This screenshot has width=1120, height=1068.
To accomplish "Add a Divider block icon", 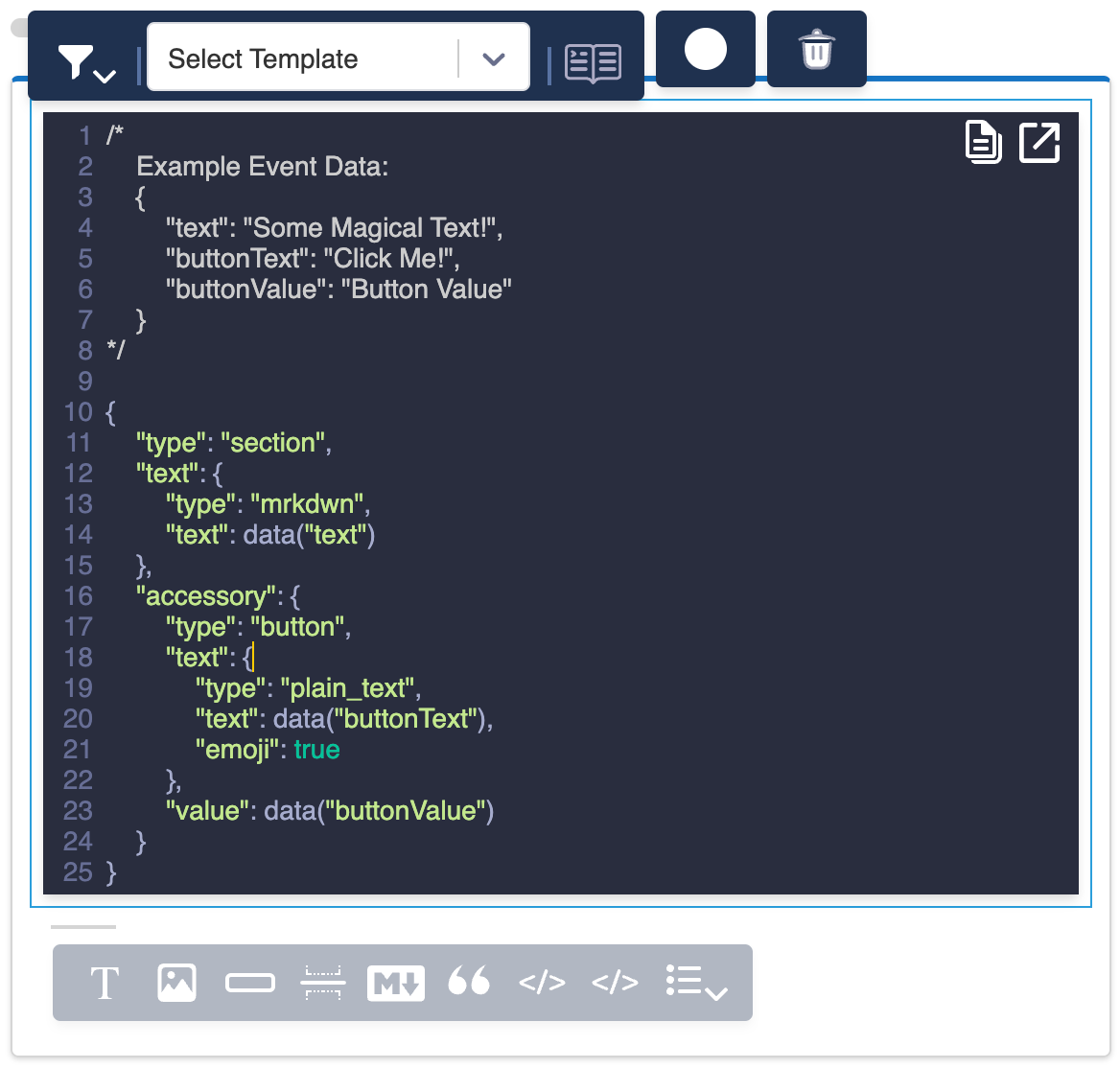I will point(322,982).
